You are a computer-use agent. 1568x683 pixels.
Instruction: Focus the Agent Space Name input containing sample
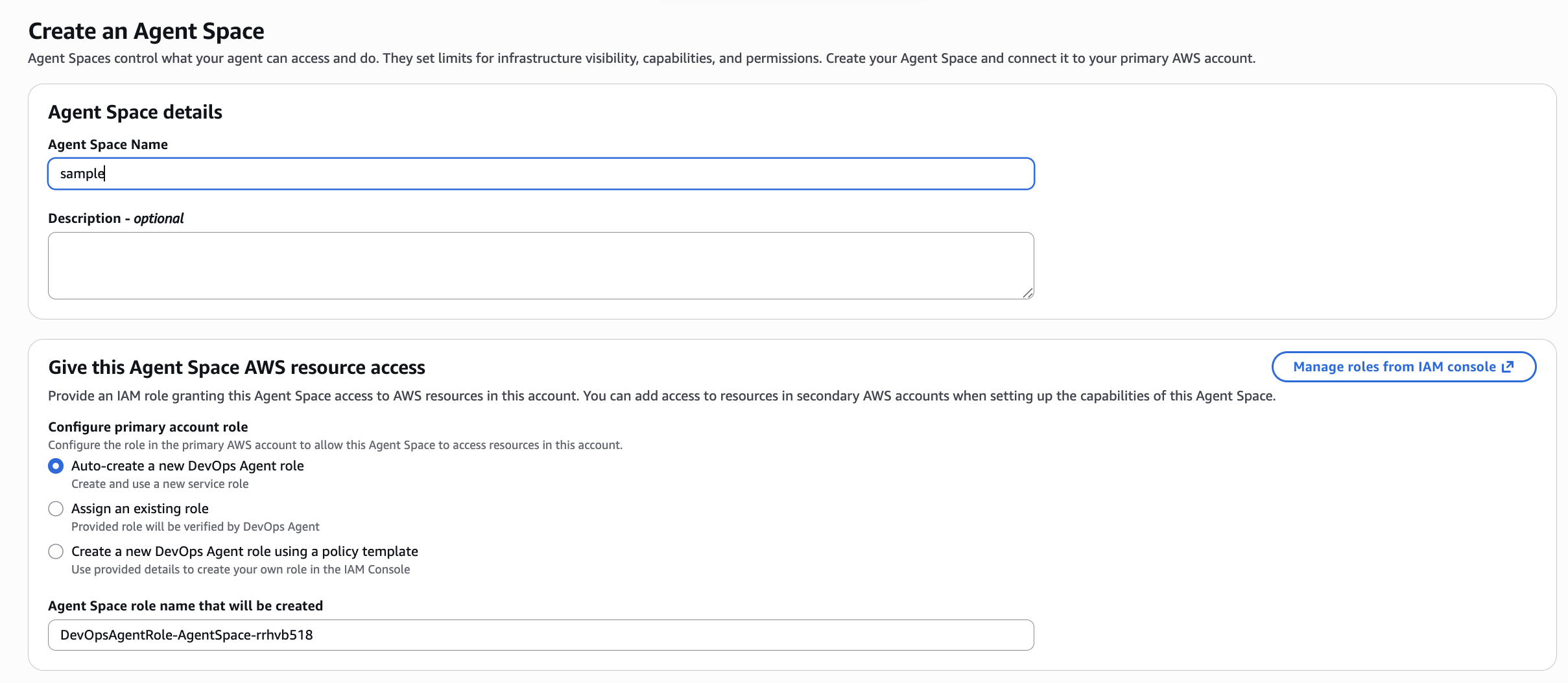pyautogui.click(x=540, y=174)
